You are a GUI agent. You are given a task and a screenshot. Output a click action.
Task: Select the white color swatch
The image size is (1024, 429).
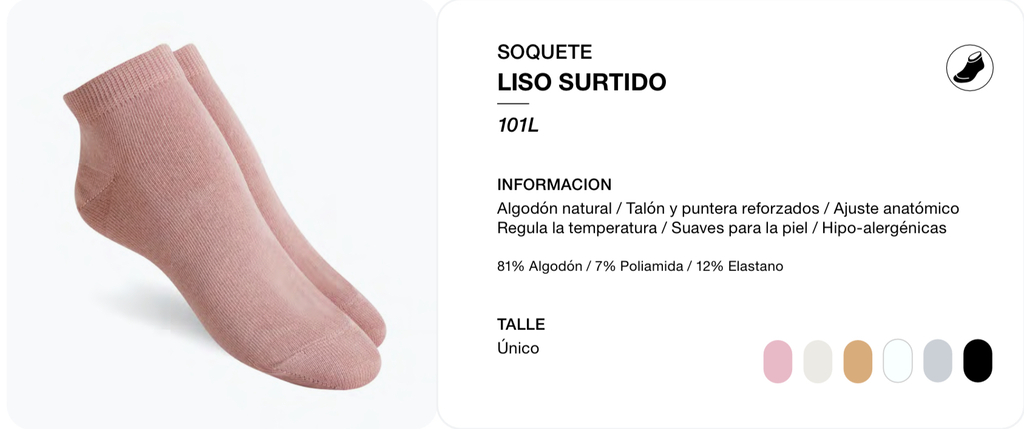(897, 361)
